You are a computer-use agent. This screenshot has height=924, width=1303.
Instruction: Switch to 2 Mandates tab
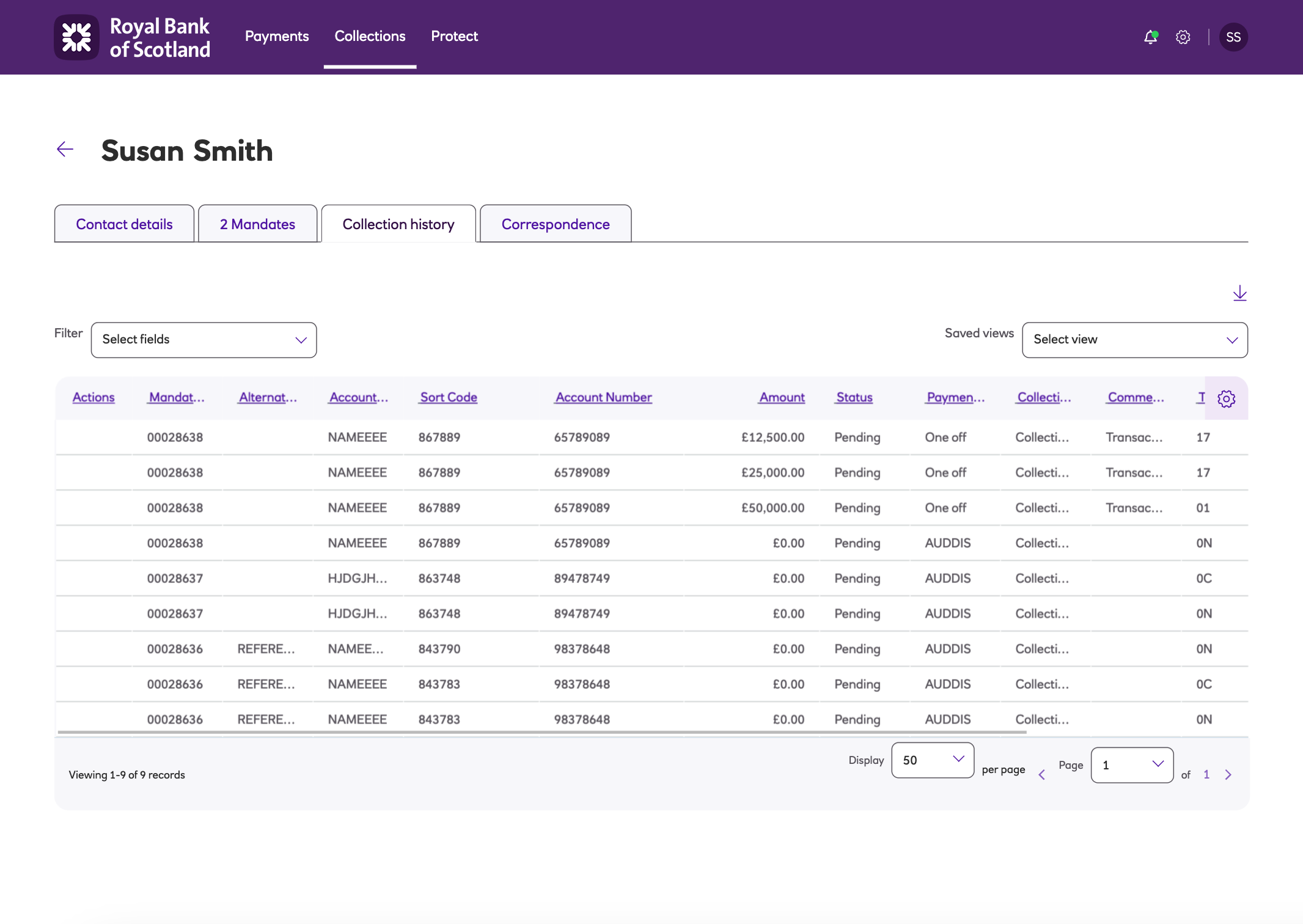click(257, 224)
